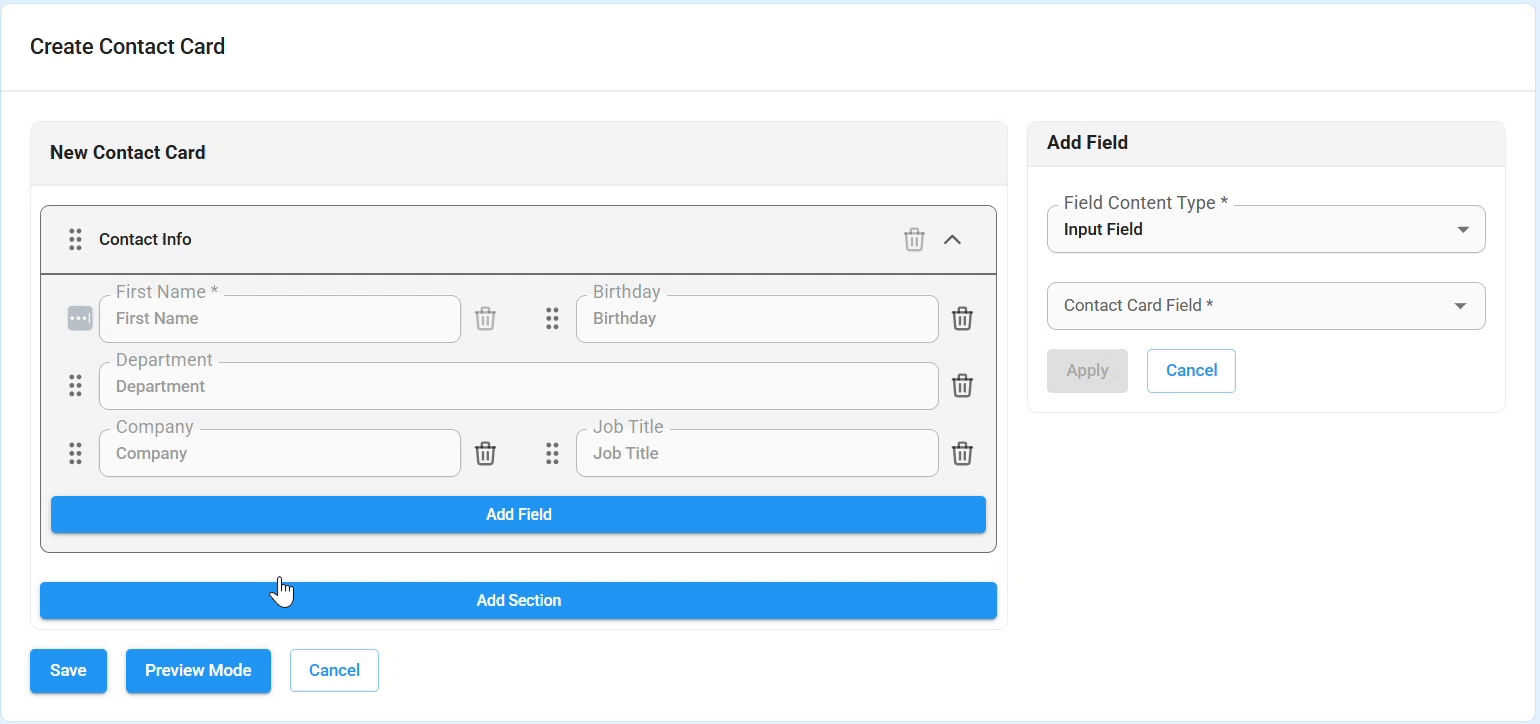Viewport: 1540px width, 724px height.
Task: Delete the Job Title field
Action: [962, 453]
